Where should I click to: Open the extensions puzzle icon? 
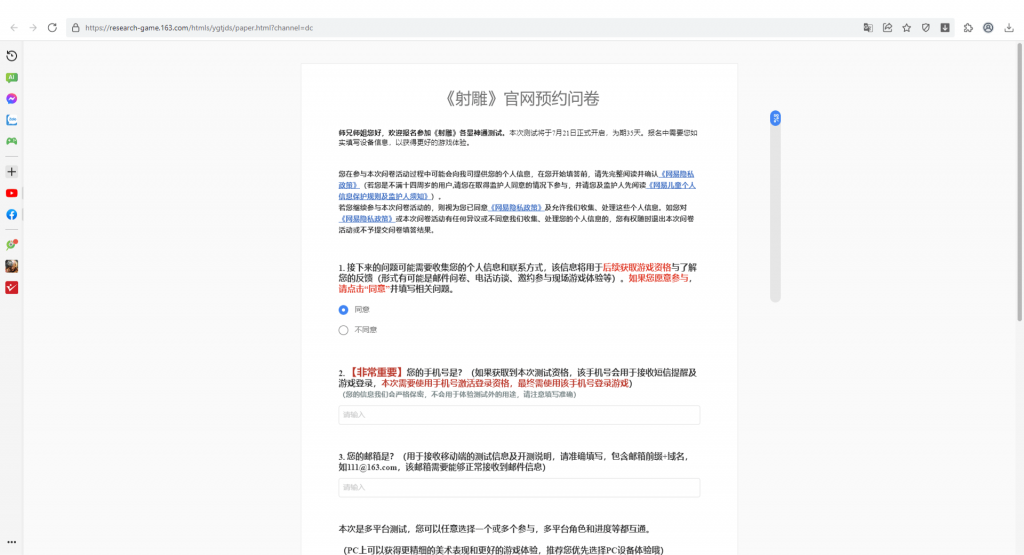point(968,27)
